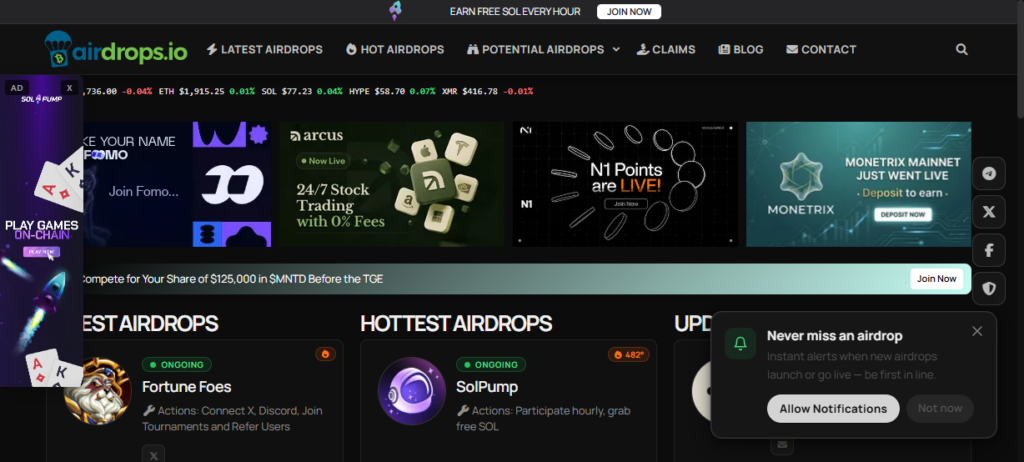Click the envelope icon in Updates column
Viewport: 1024px width, 462px height.
point(781,446)
